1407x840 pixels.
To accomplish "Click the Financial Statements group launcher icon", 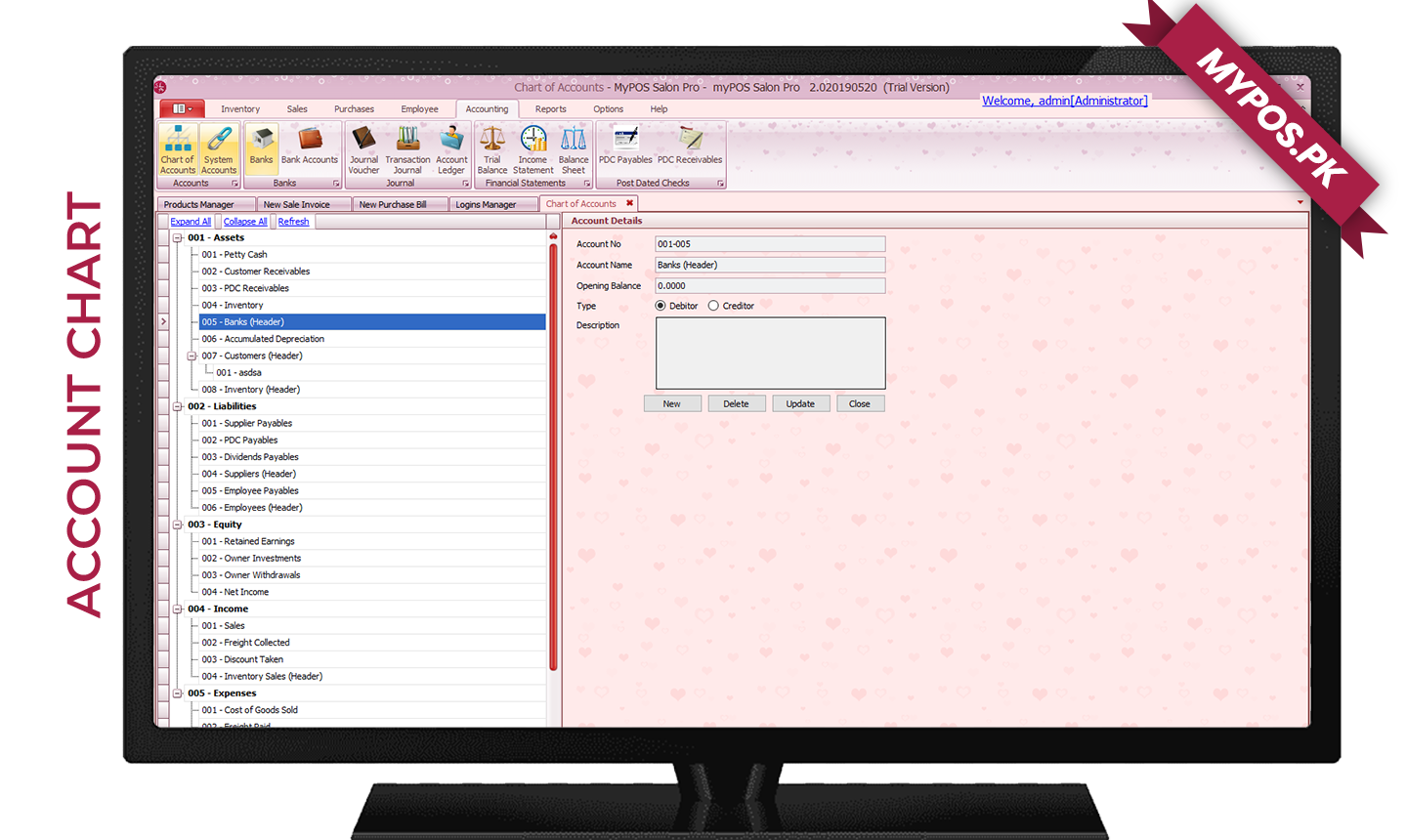I will click(x=587, y=184).
